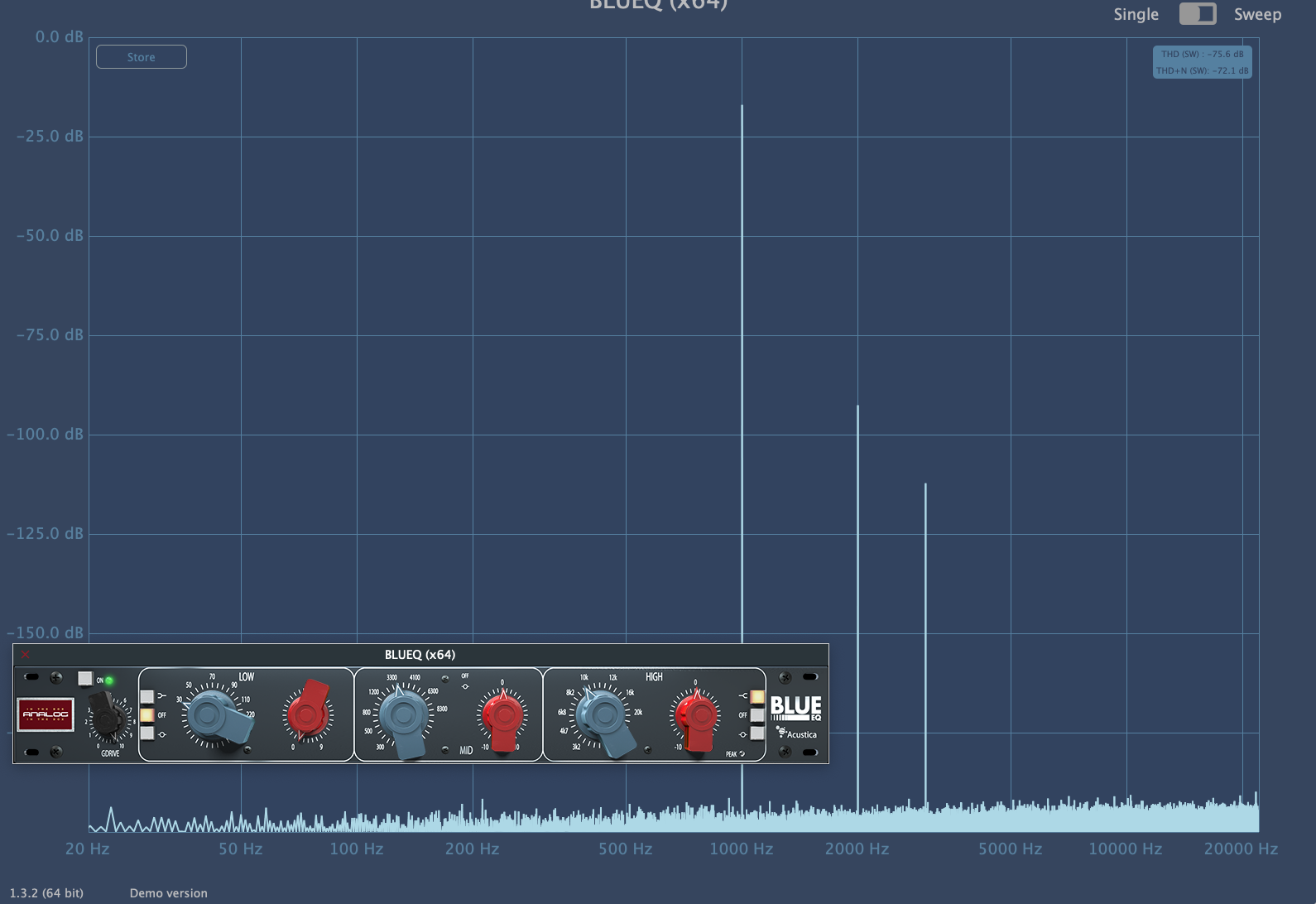The width and height of the screenshot is (1316, 904).
Task: Select the HIGH band OFF button
Action: (757, 715)
